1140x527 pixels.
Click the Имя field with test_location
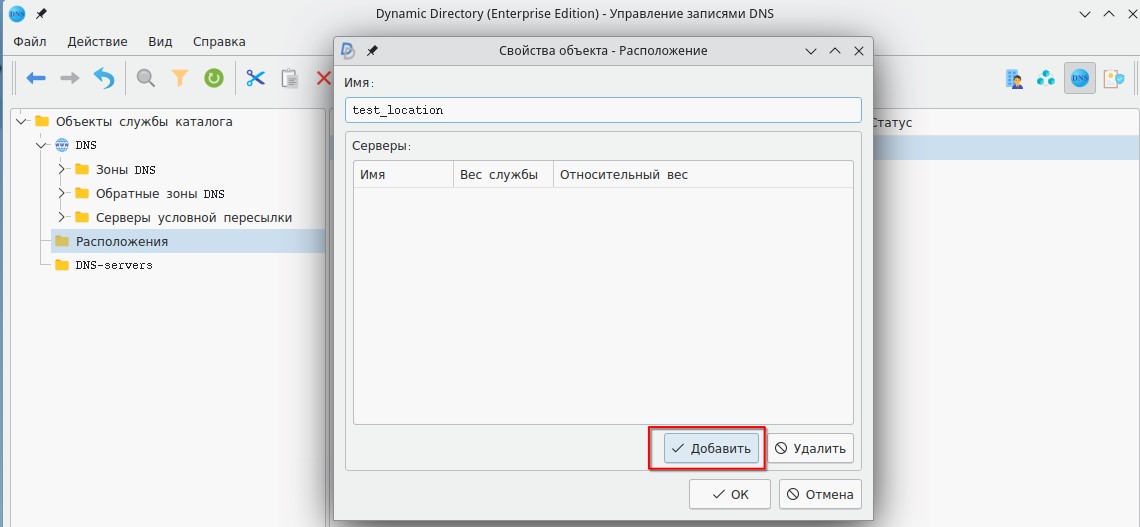tap(602, 110)
